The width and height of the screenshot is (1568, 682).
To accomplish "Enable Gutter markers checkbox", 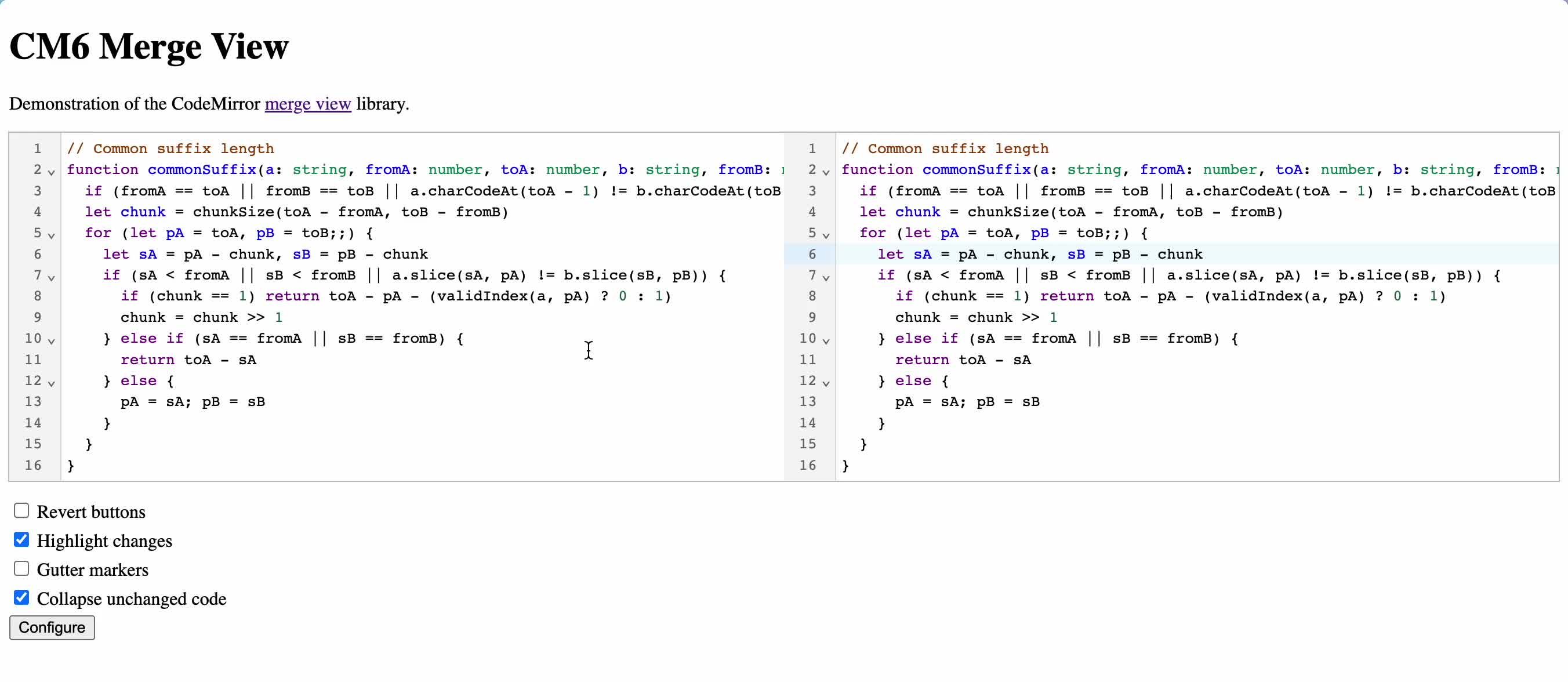I will [21, 568].
